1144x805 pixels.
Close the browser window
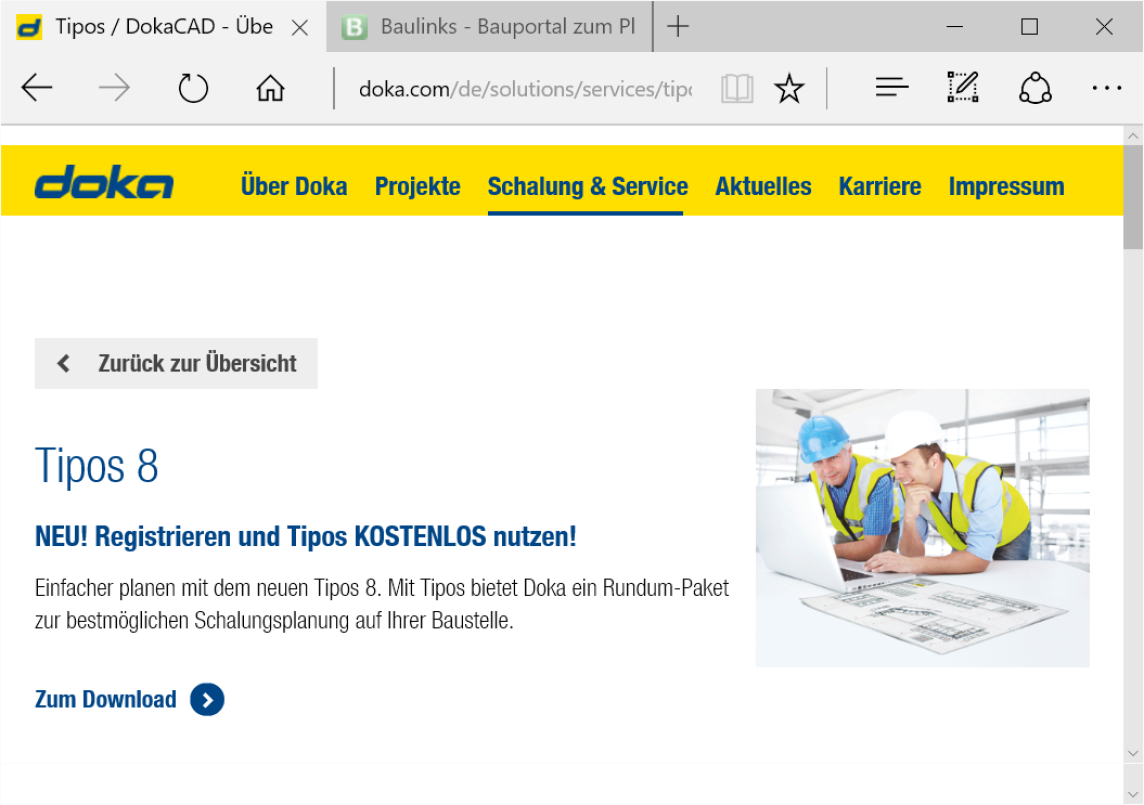(x=1104, y=27)
